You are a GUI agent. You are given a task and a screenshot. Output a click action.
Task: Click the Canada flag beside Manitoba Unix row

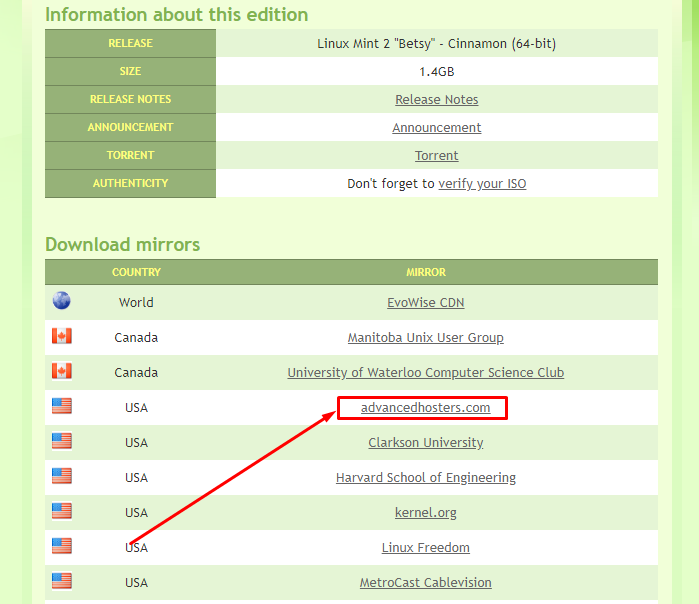(x=62, y=336)
